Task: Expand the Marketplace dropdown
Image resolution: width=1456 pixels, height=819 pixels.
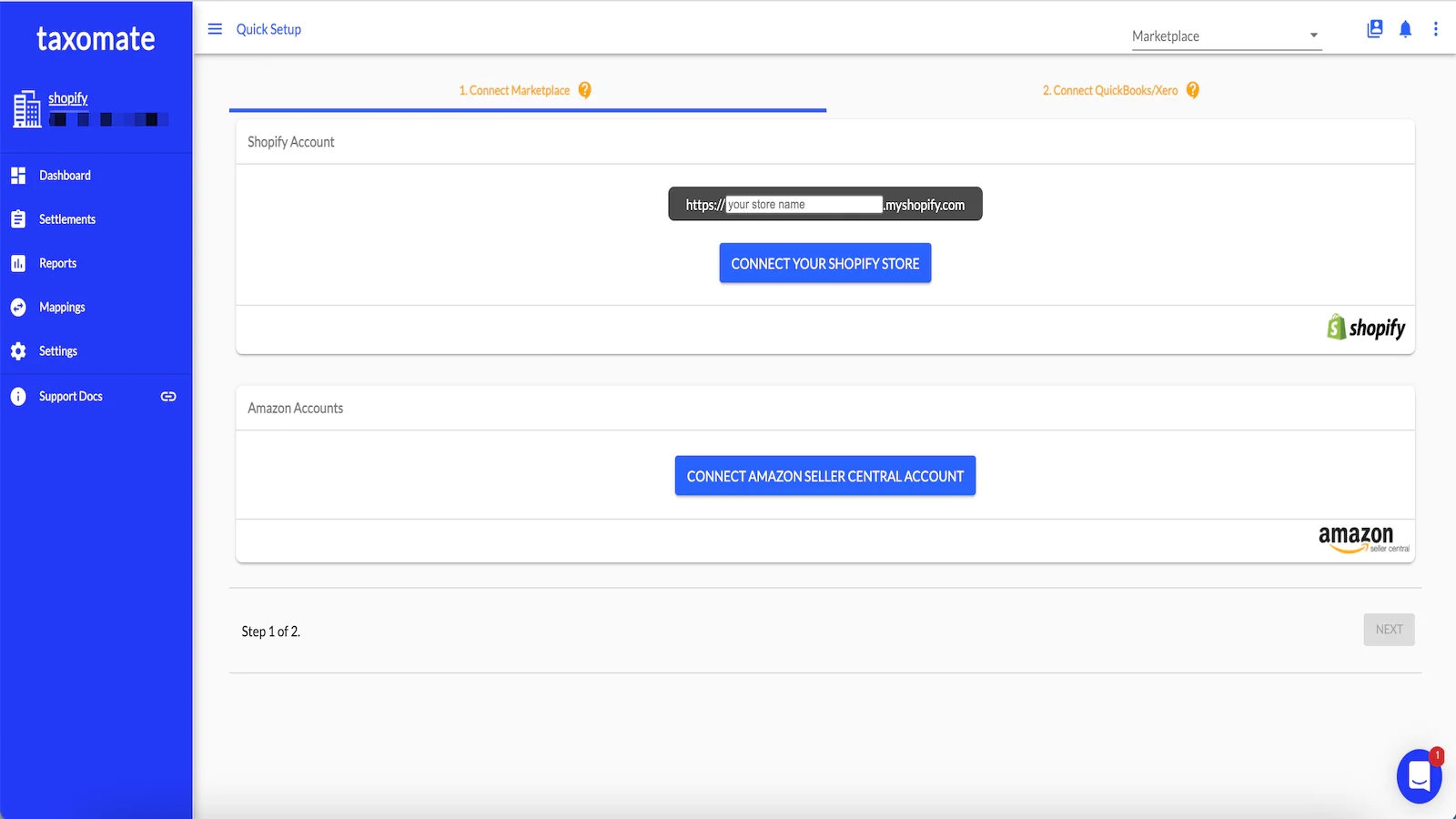Action: 1227,36
